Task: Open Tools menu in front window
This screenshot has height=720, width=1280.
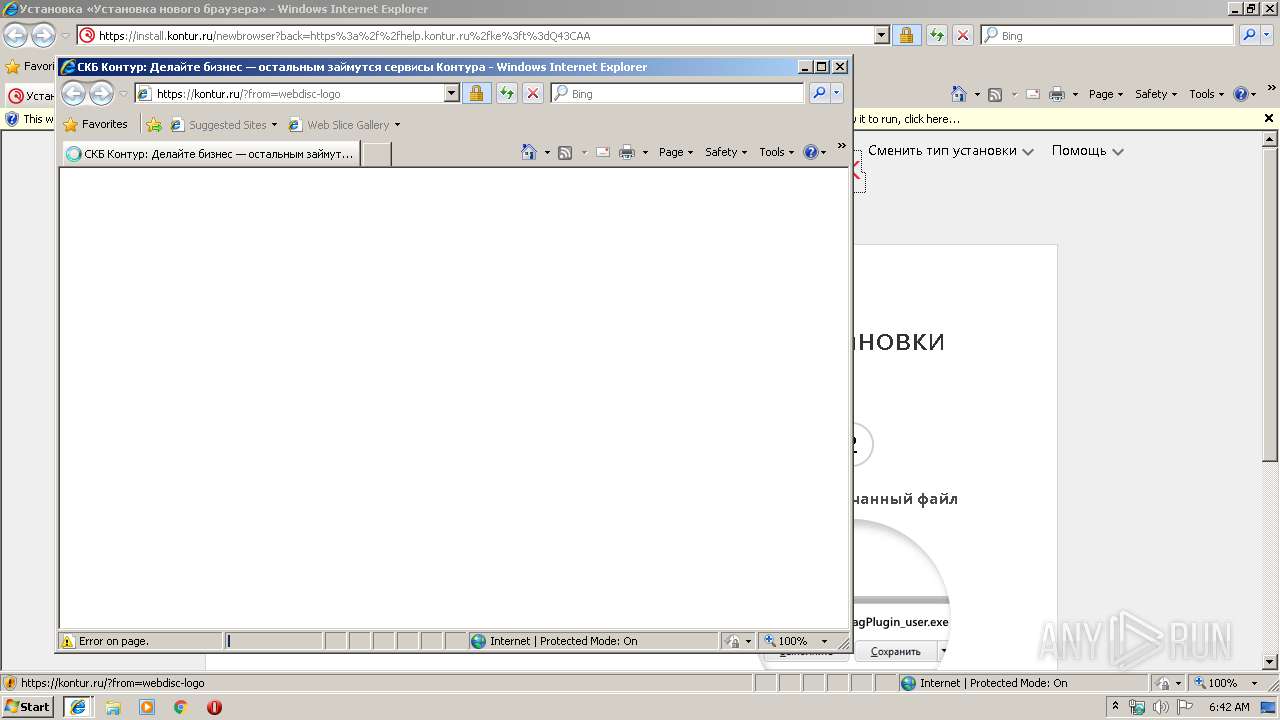Action: tap(777, 152)
